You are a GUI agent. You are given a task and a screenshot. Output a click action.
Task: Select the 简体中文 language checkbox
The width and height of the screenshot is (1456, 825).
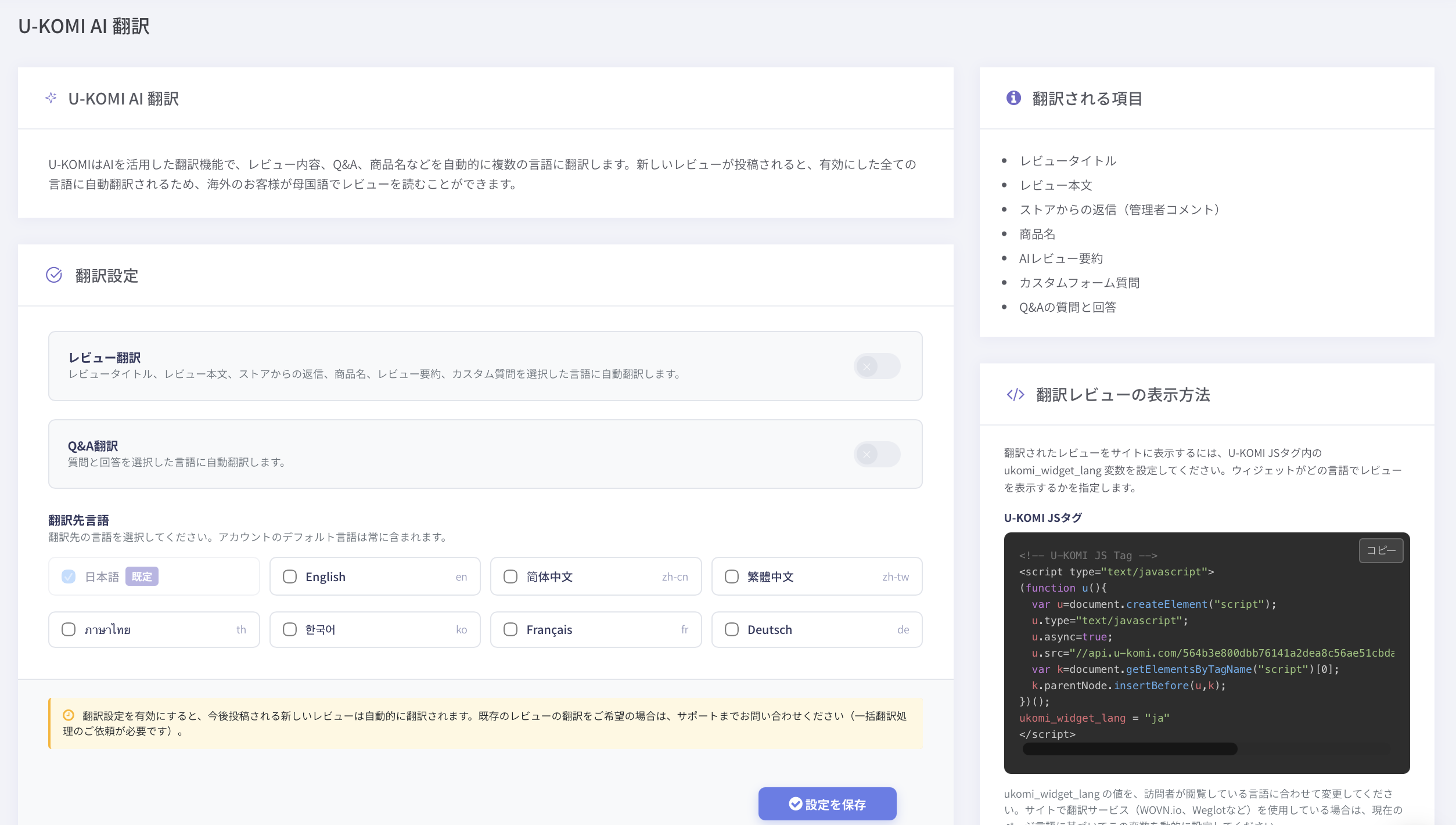point(511,577)
